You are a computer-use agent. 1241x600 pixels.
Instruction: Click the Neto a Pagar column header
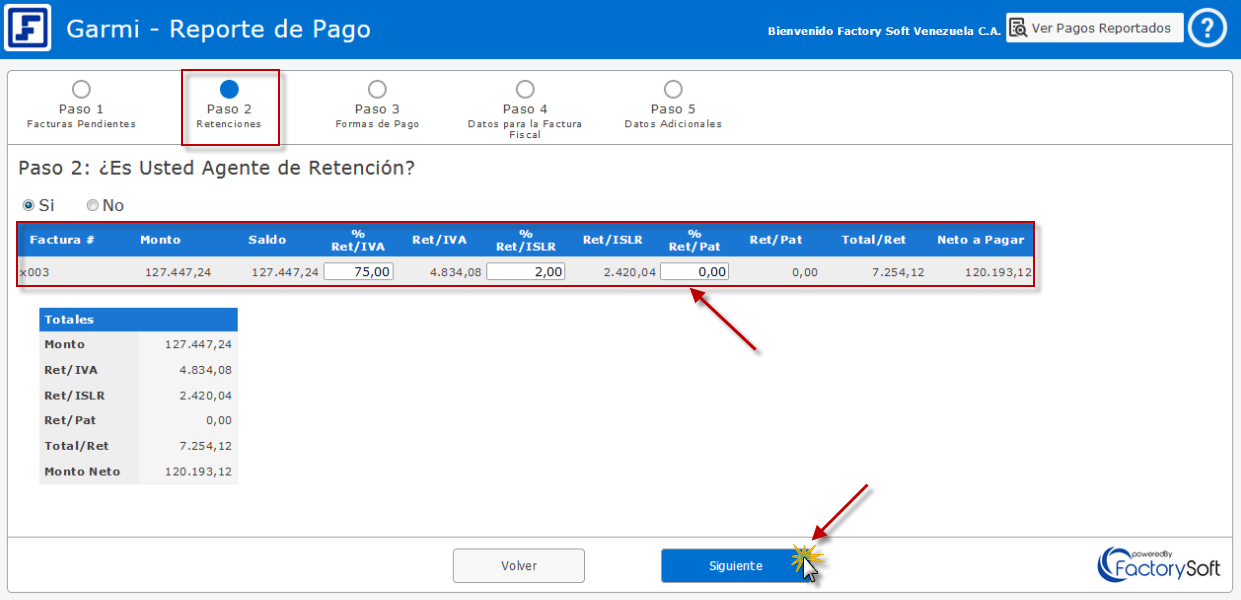[980, 240]
